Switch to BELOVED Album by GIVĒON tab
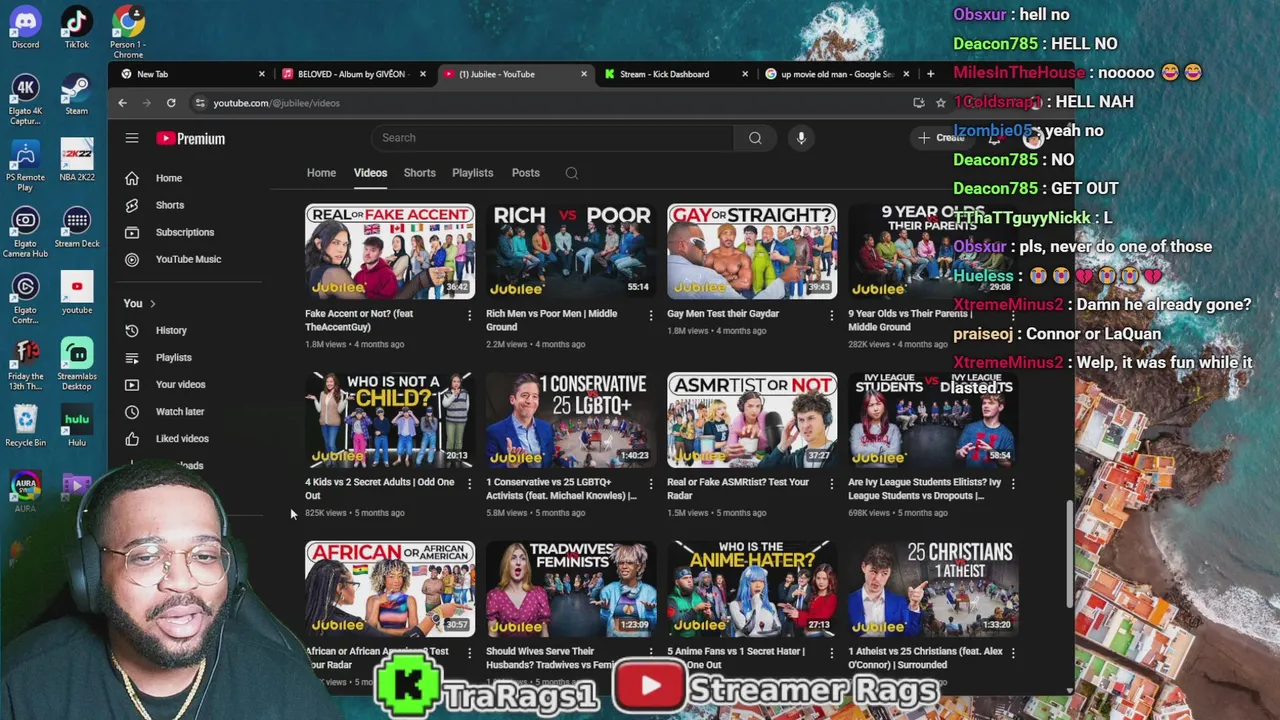Screen dimensions: 1280x720 (353, 74)
